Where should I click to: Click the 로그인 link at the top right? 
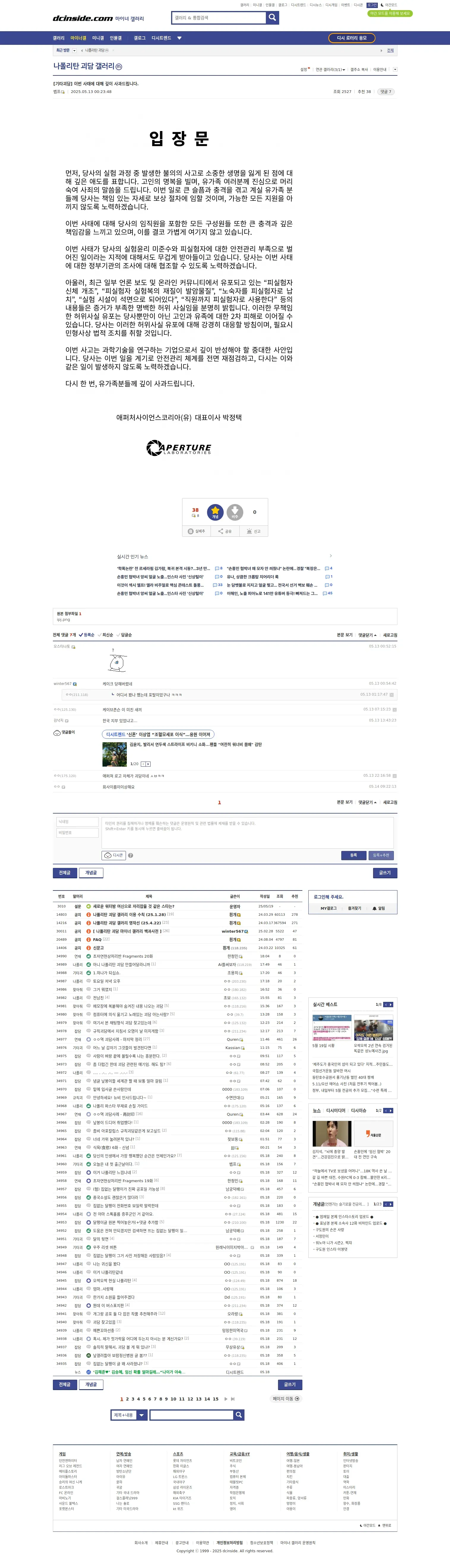(372, 5)
